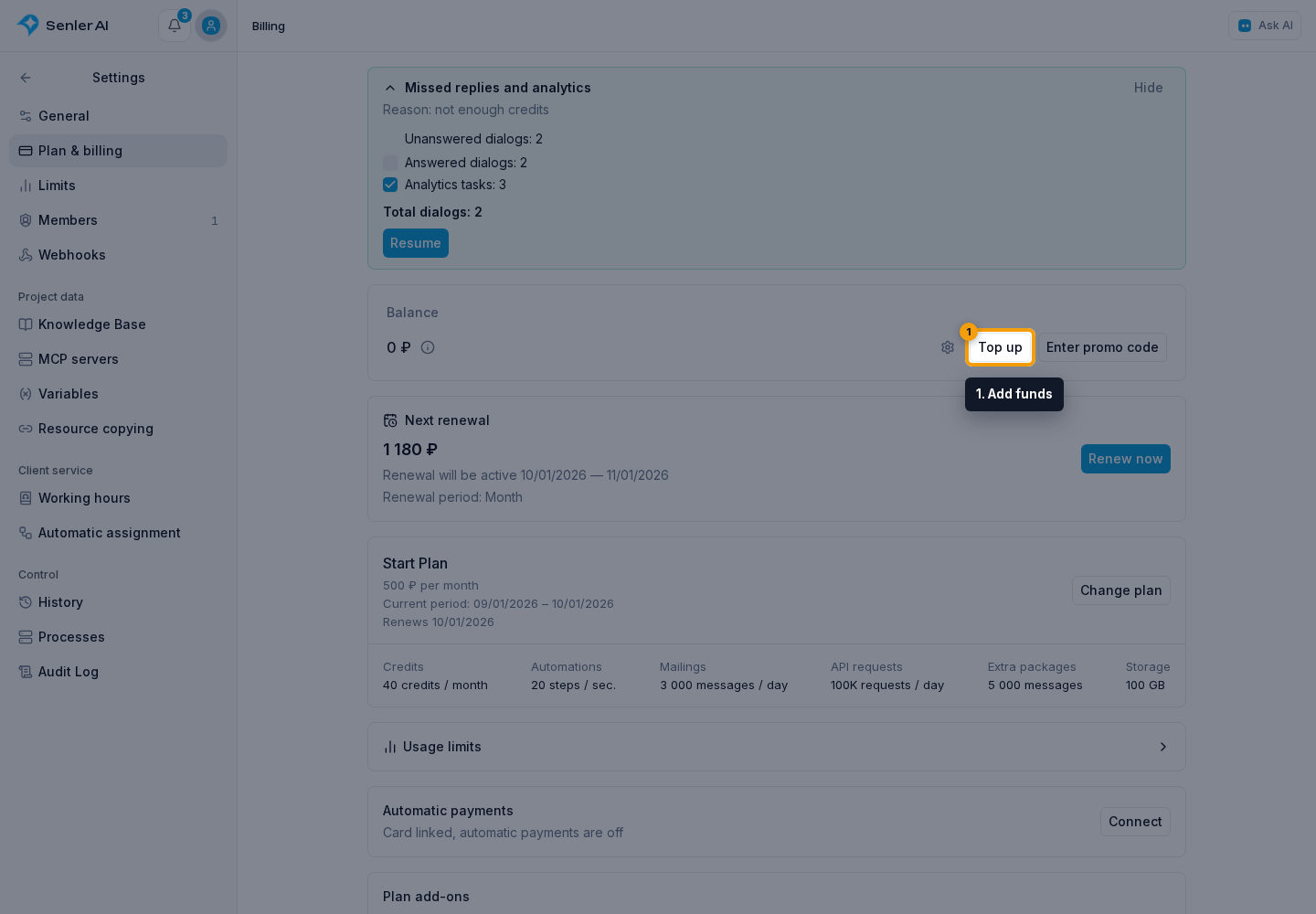Click Change plan
Screen dimensions: 1316x914
tap(1120, 590)
